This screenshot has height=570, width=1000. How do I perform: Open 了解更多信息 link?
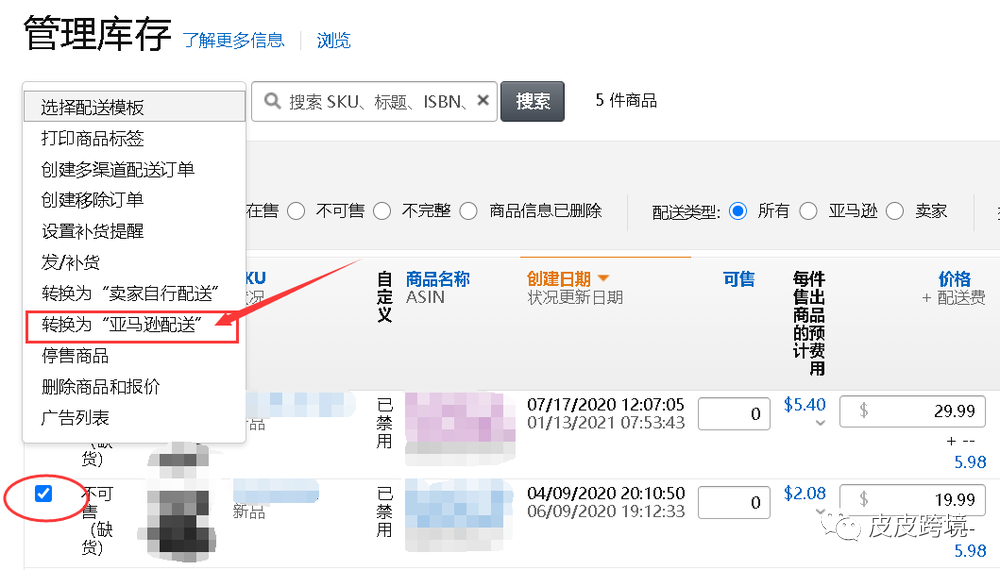click(x=233, y=40)
